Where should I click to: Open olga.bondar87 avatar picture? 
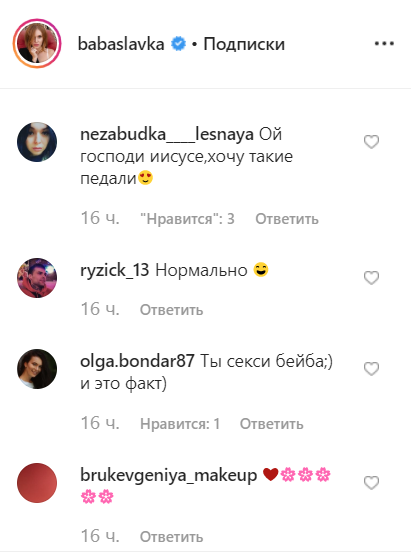pos(37,369)
